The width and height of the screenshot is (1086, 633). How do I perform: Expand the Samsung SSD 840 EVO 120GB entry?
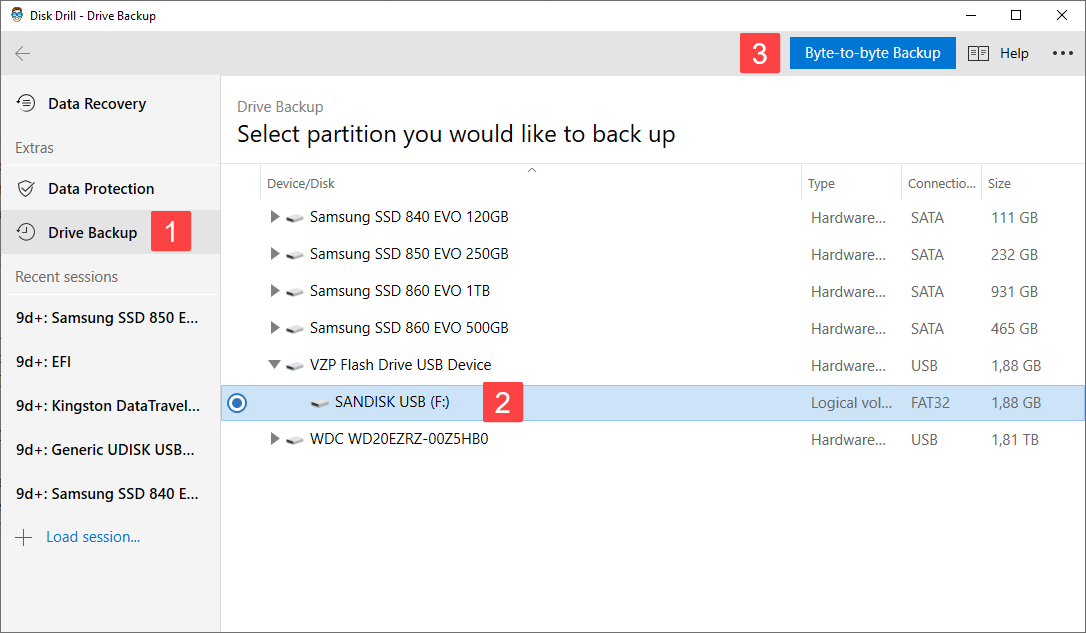(275, 217)
